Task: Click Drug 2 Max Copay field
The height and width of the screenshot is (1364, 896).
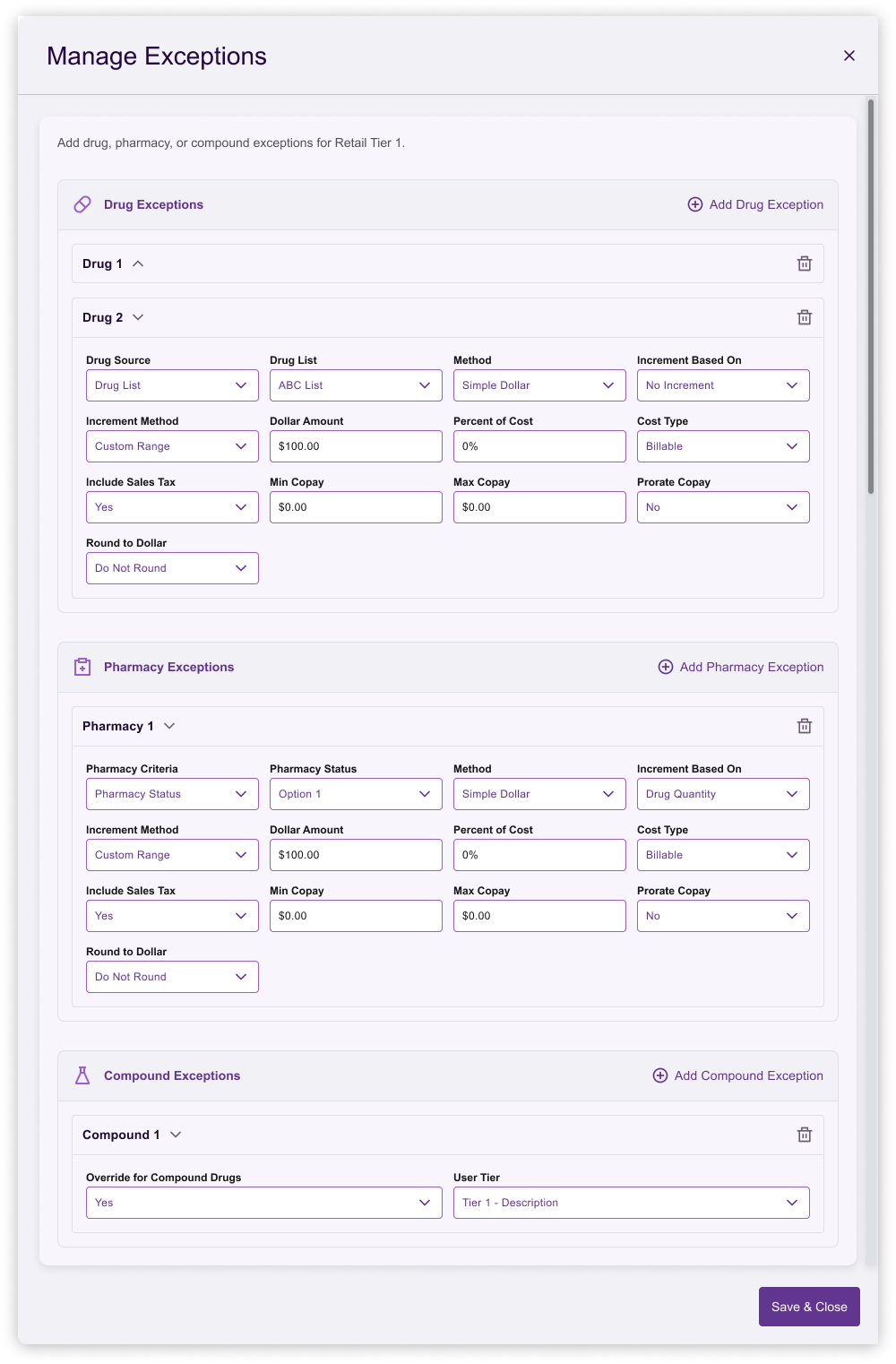Action: [x=539, y=507]
